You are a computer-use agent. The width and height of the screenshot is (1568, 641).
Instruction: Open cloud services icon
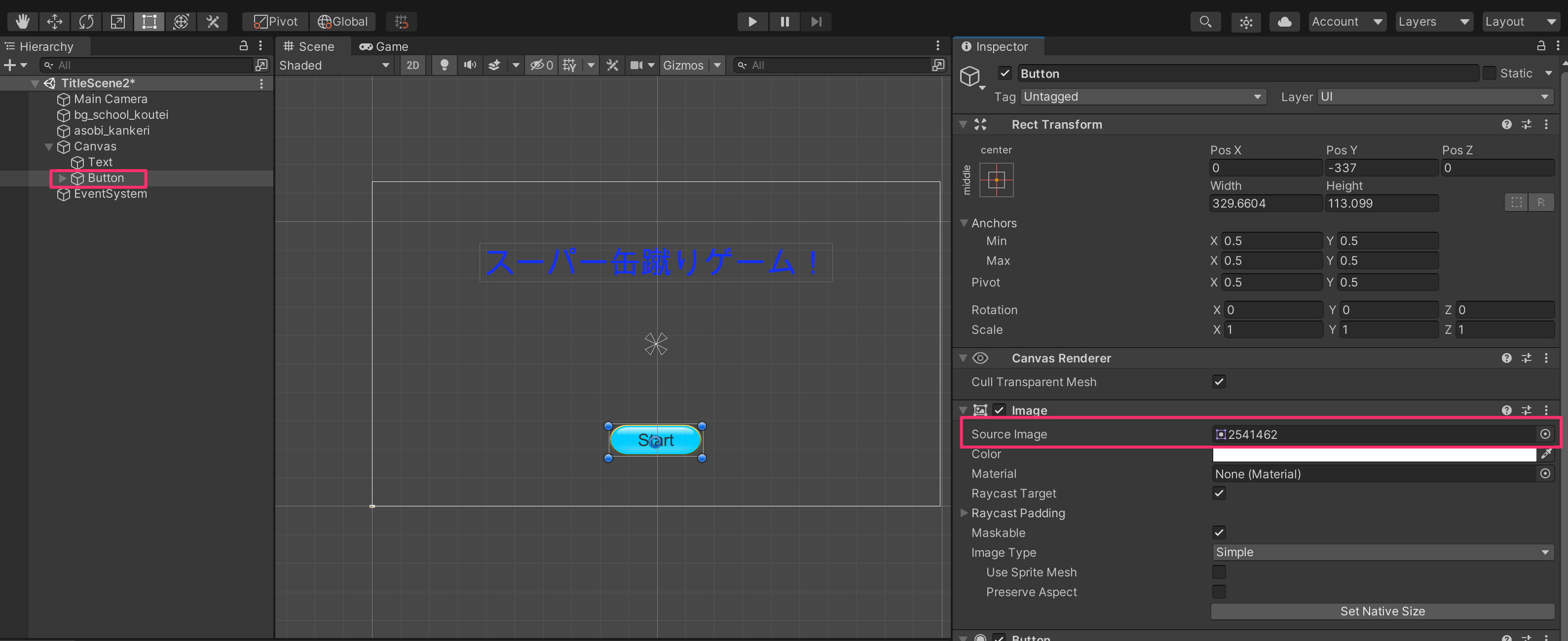[1284, 22]
